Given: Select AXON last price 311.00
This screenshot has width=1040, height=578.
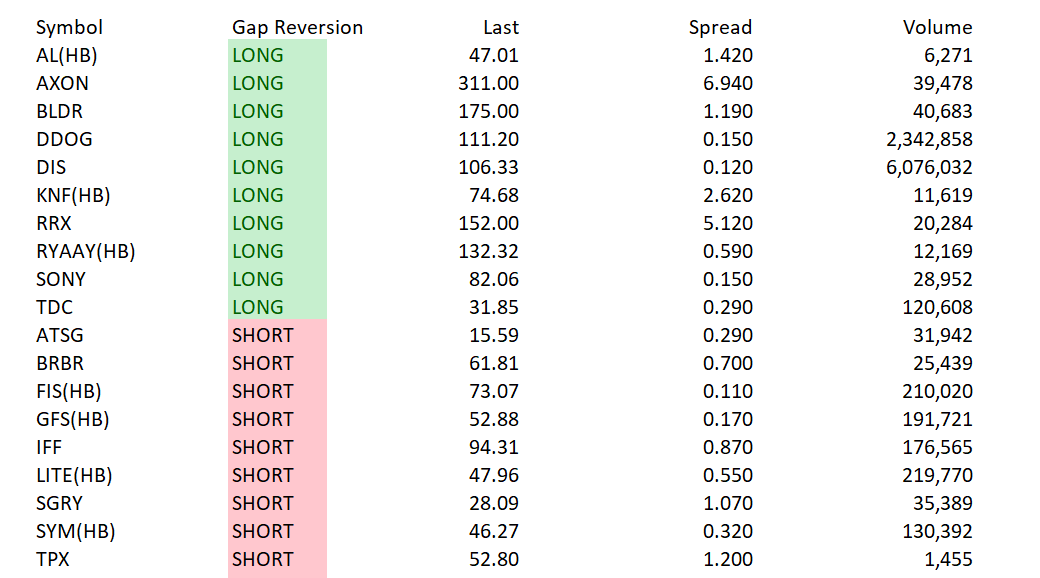Looking at the screenshot, I should [x=488, y=83].
